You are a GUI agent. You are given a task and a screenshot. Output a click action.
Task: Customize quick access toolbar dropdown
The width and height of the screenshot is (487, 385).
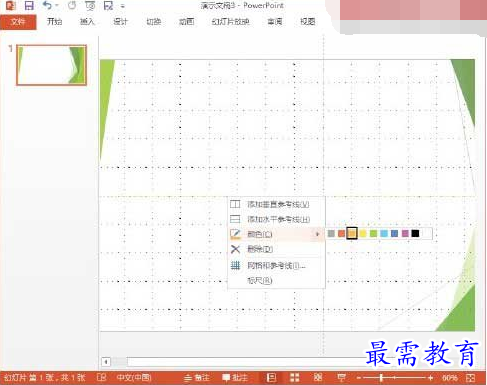(x=123, y=6)
